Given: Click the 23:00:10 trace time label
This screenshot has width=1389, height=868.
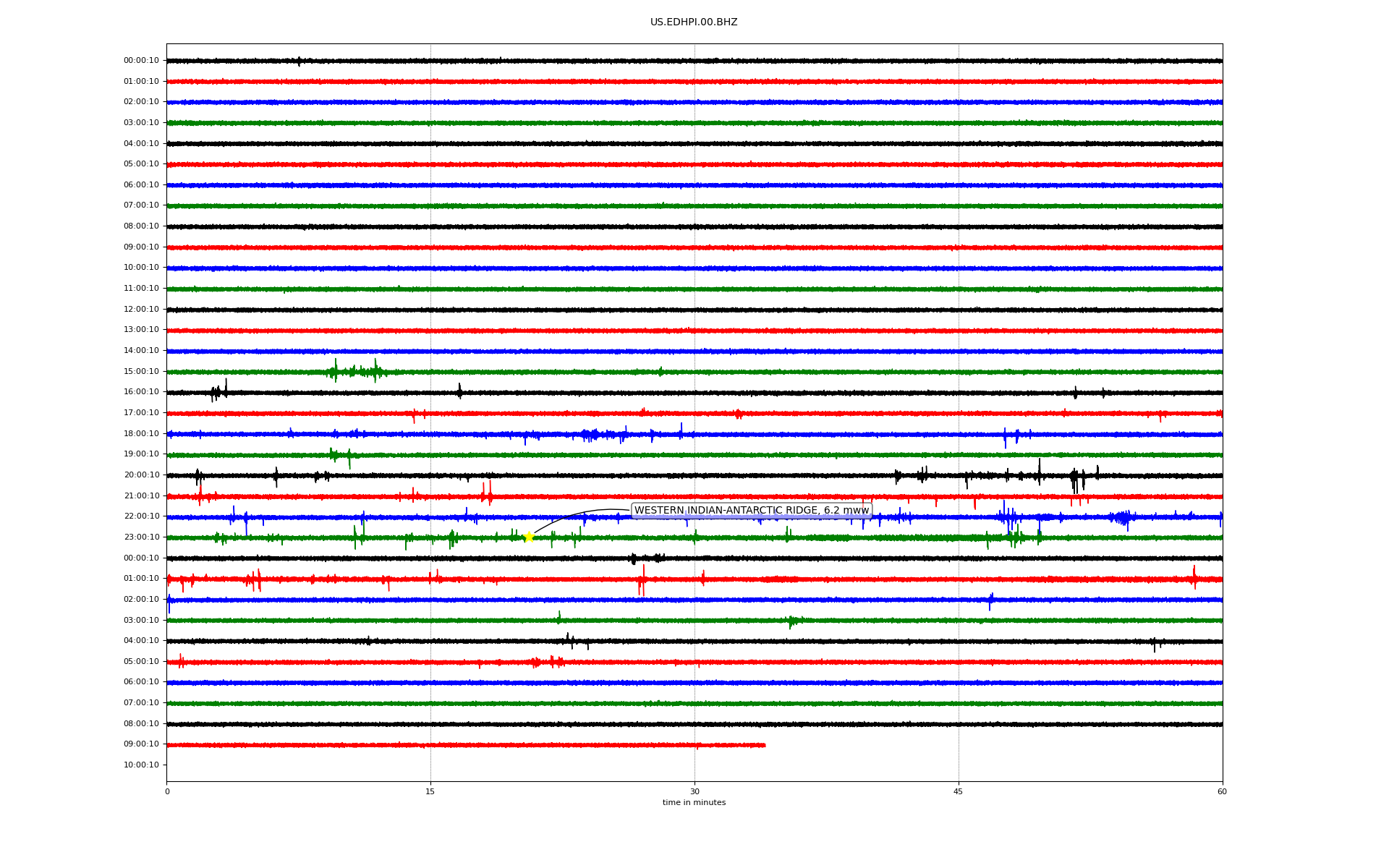Looking at the screenshot, I should [141, 537].
